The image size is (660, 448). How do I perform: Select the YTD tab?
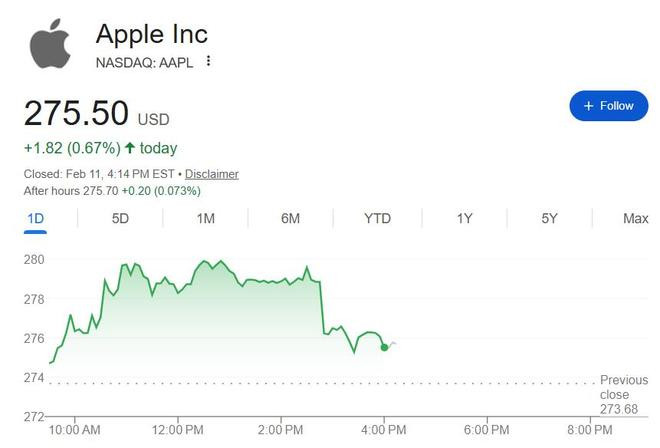coord(377,218)
